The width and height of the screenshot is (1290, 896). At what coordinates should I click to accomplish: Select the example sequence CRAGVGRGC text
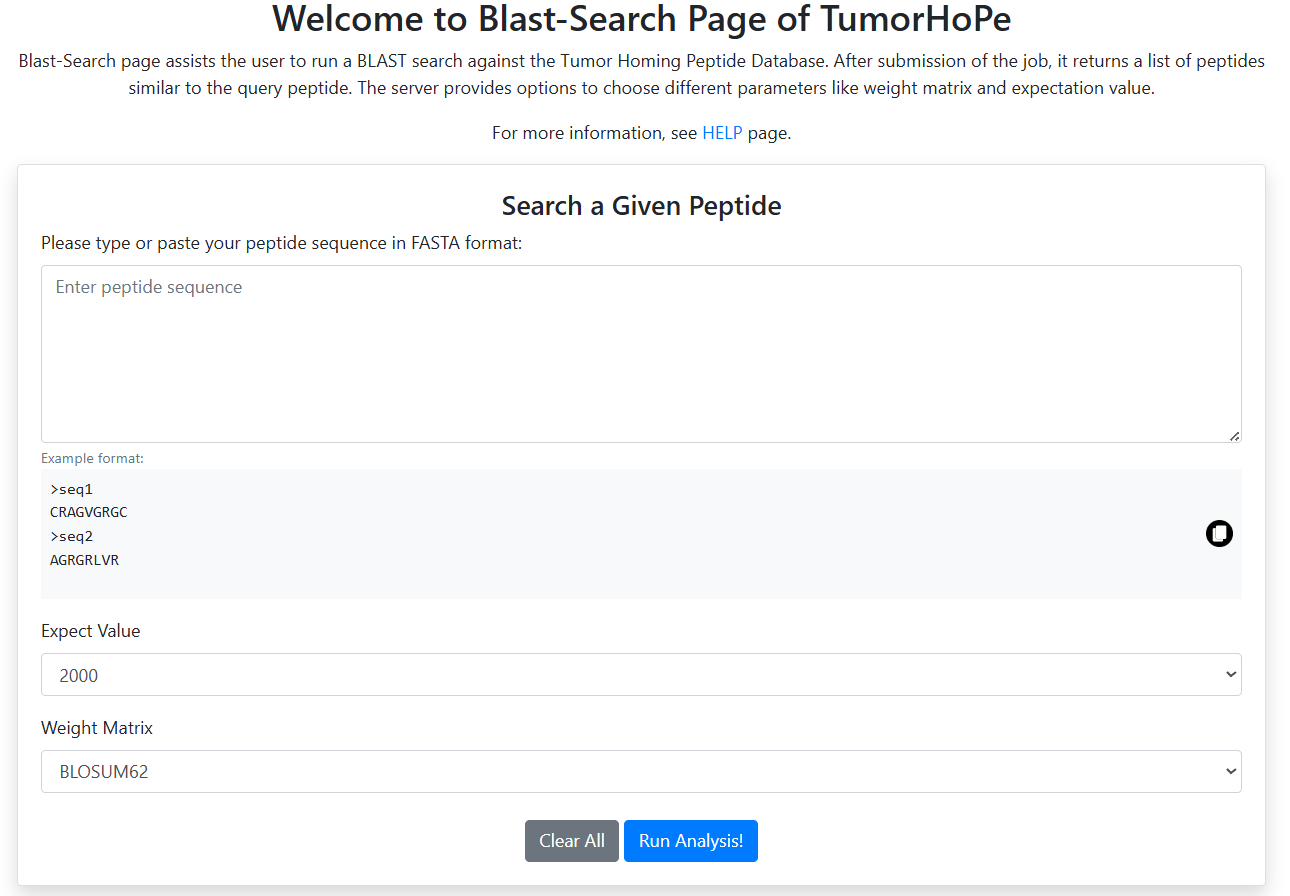[88, 512]
